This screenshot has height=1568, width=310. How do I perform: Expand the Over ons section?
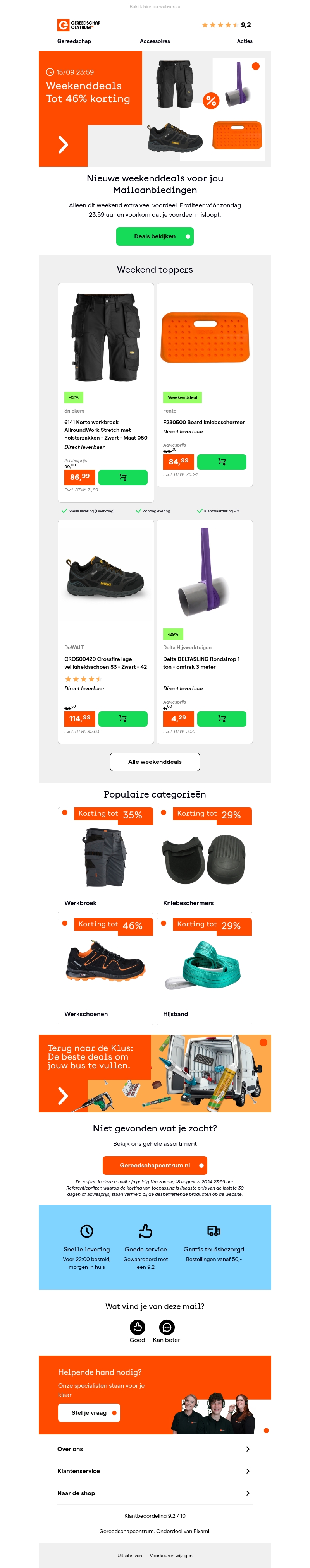tap(247, 1449)
